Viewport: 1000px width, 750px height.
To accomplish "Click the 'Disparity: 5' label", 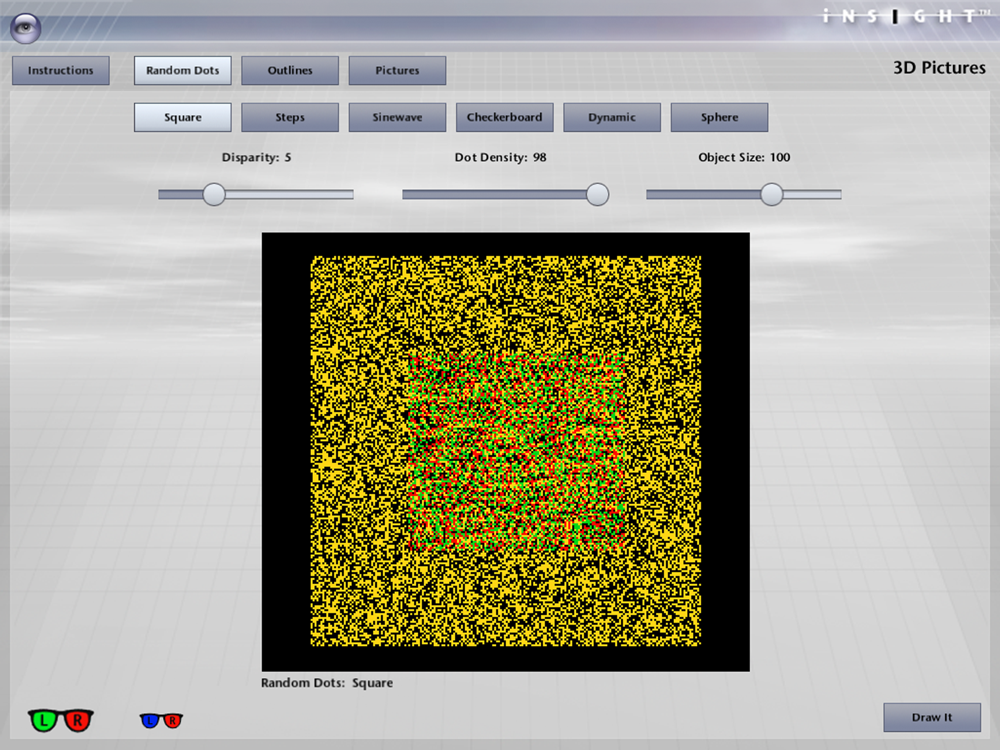I will 256,158.
